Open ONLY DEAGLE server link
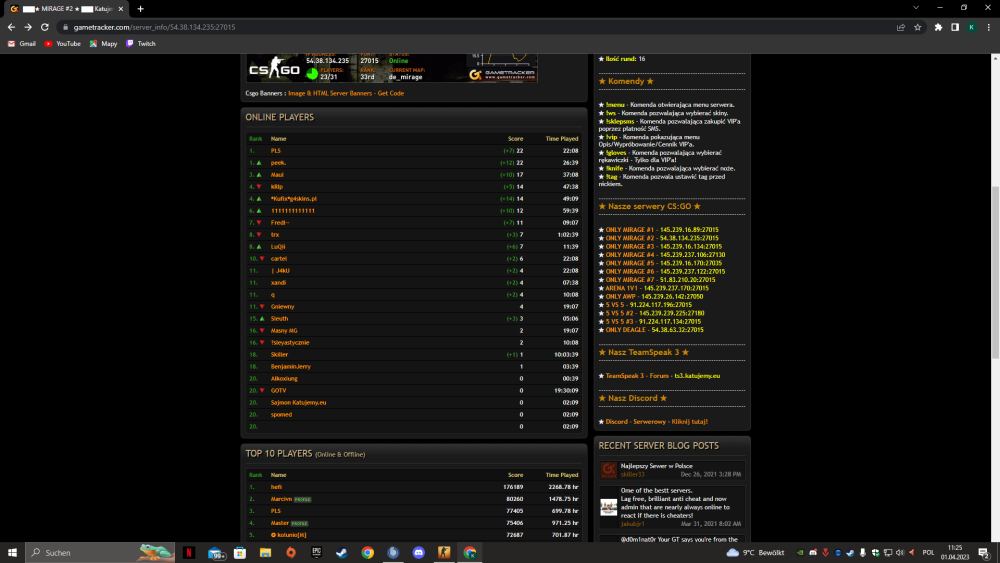The image size is (1000, 563). coord(654,330)
